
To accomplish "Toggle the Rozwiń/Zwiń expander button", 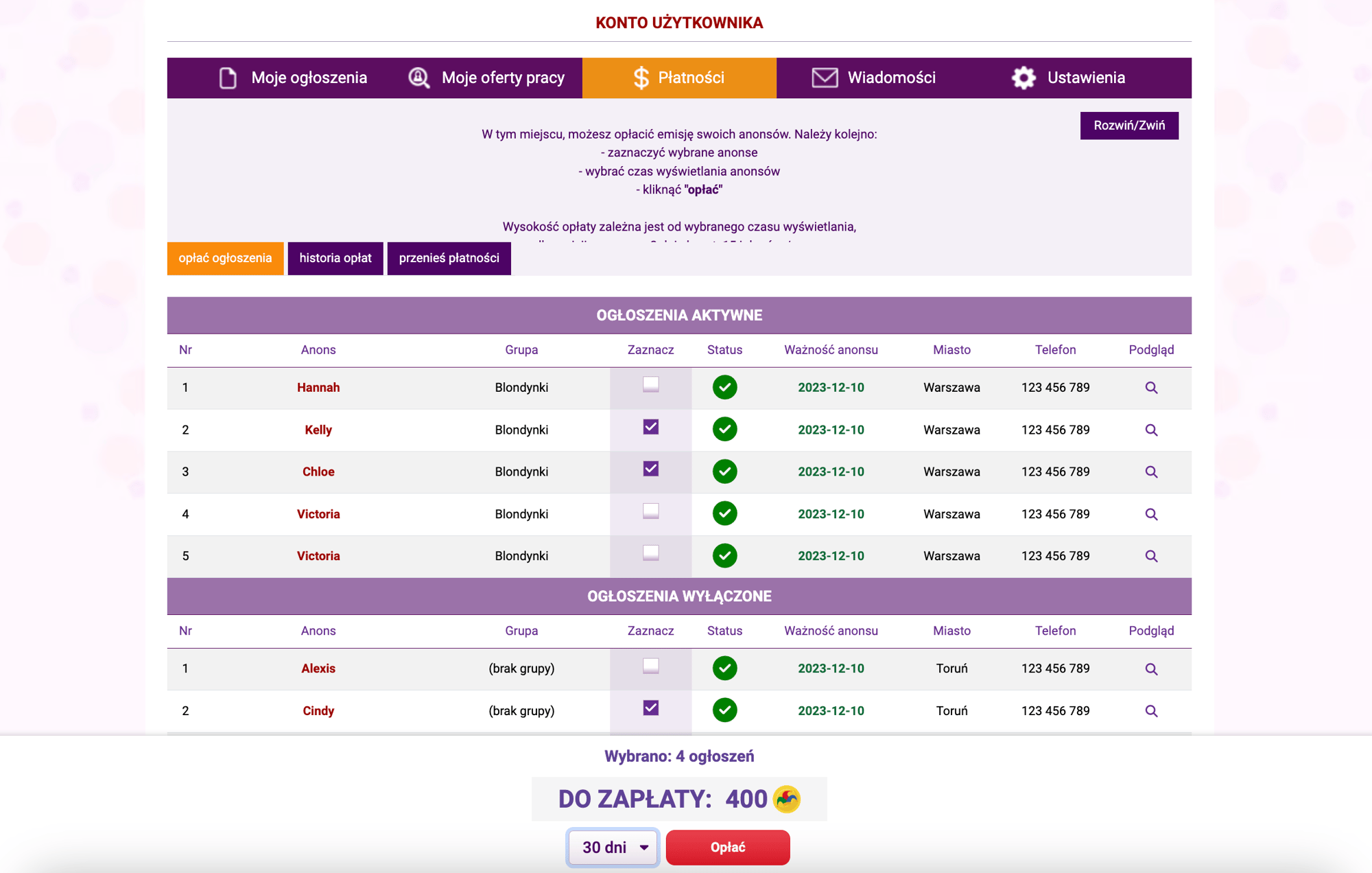I will (x=1128, y=126).
